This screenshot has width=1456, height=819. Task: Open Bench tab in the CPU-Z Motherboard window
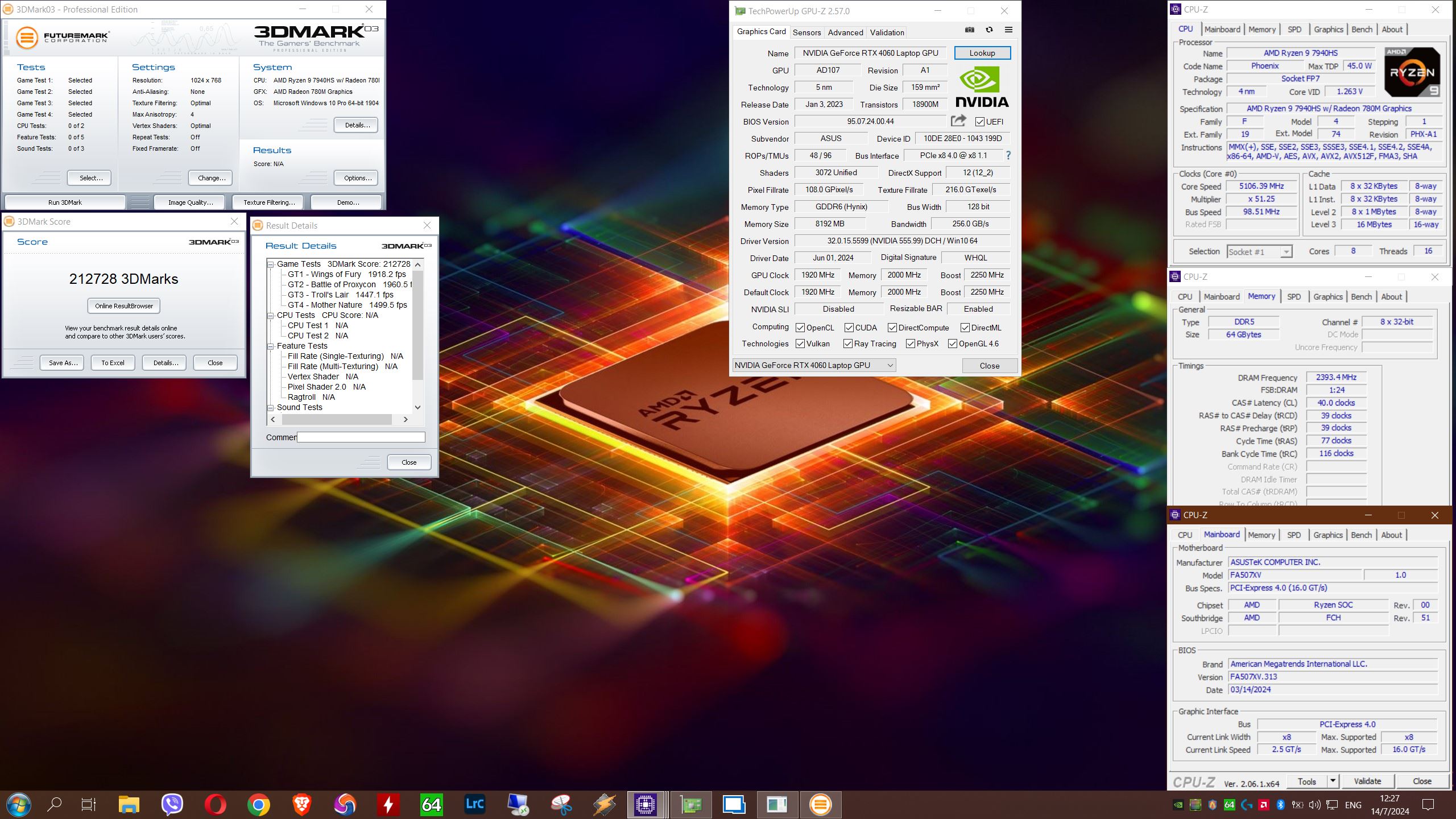1361,535
